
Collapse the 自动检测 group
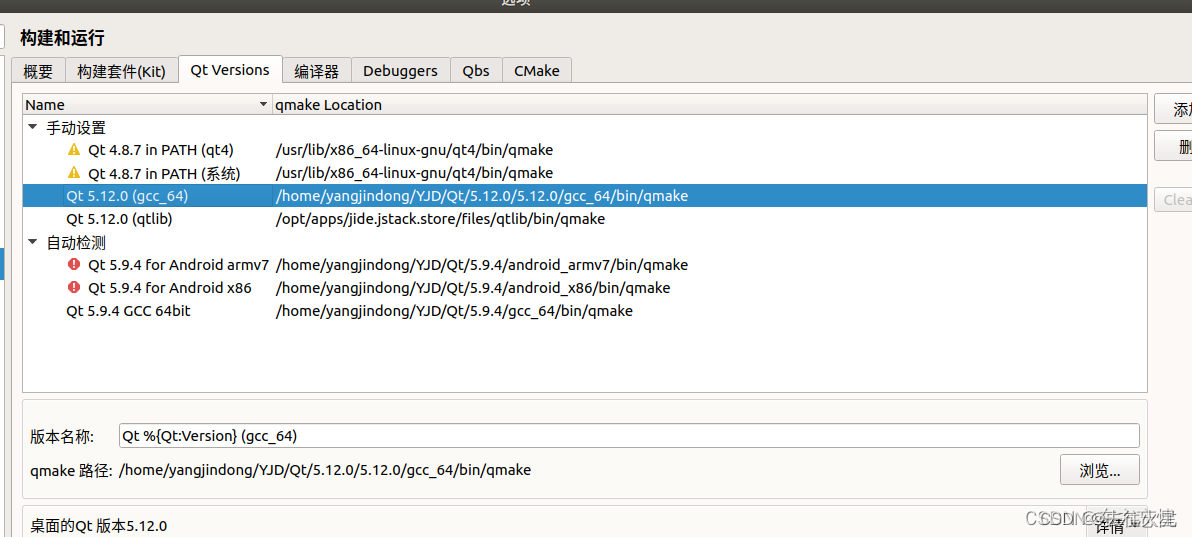33,243
